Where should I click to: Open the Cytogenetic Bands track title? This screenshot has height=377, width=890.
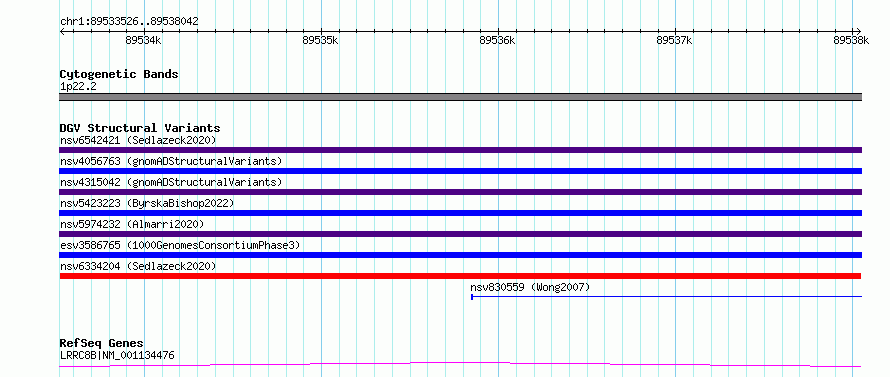119,74
